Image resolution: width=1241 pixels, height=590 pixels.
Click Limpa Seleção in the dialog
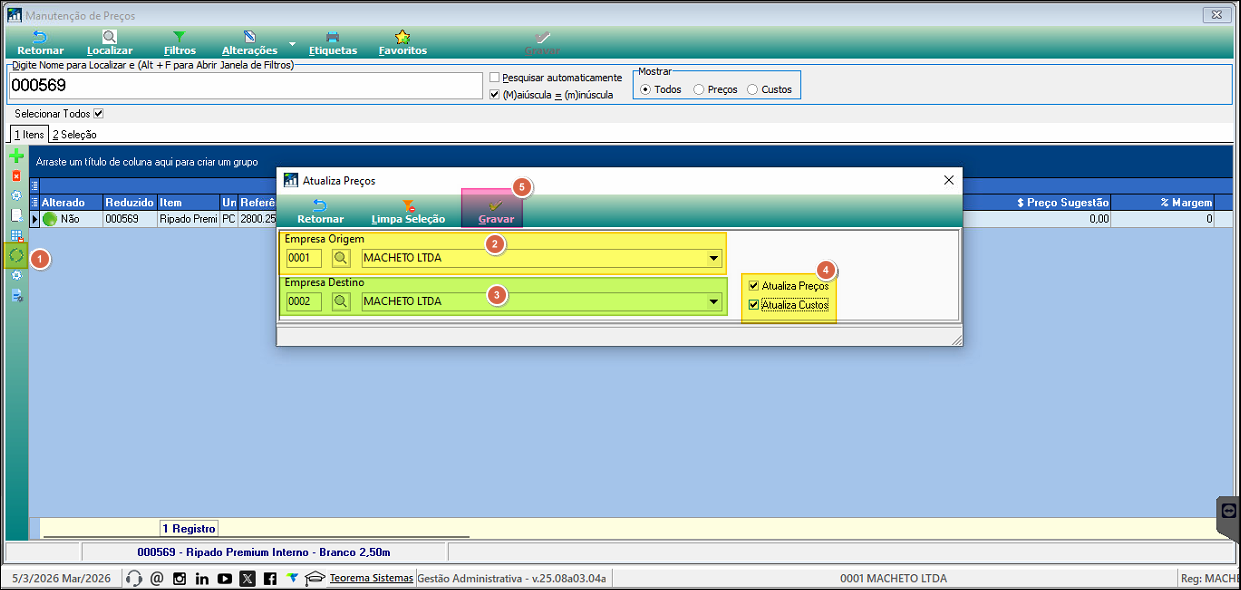[x=408, y=211]
